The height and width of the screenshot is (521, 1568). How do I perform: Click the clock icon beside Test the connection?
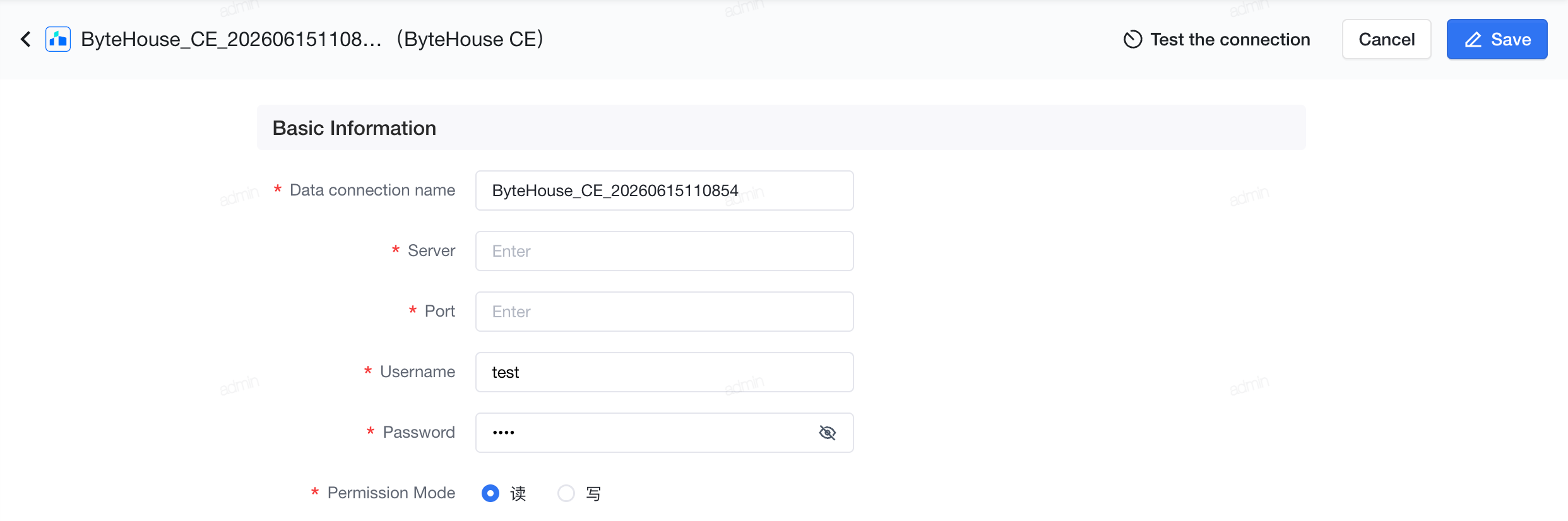1133,39
